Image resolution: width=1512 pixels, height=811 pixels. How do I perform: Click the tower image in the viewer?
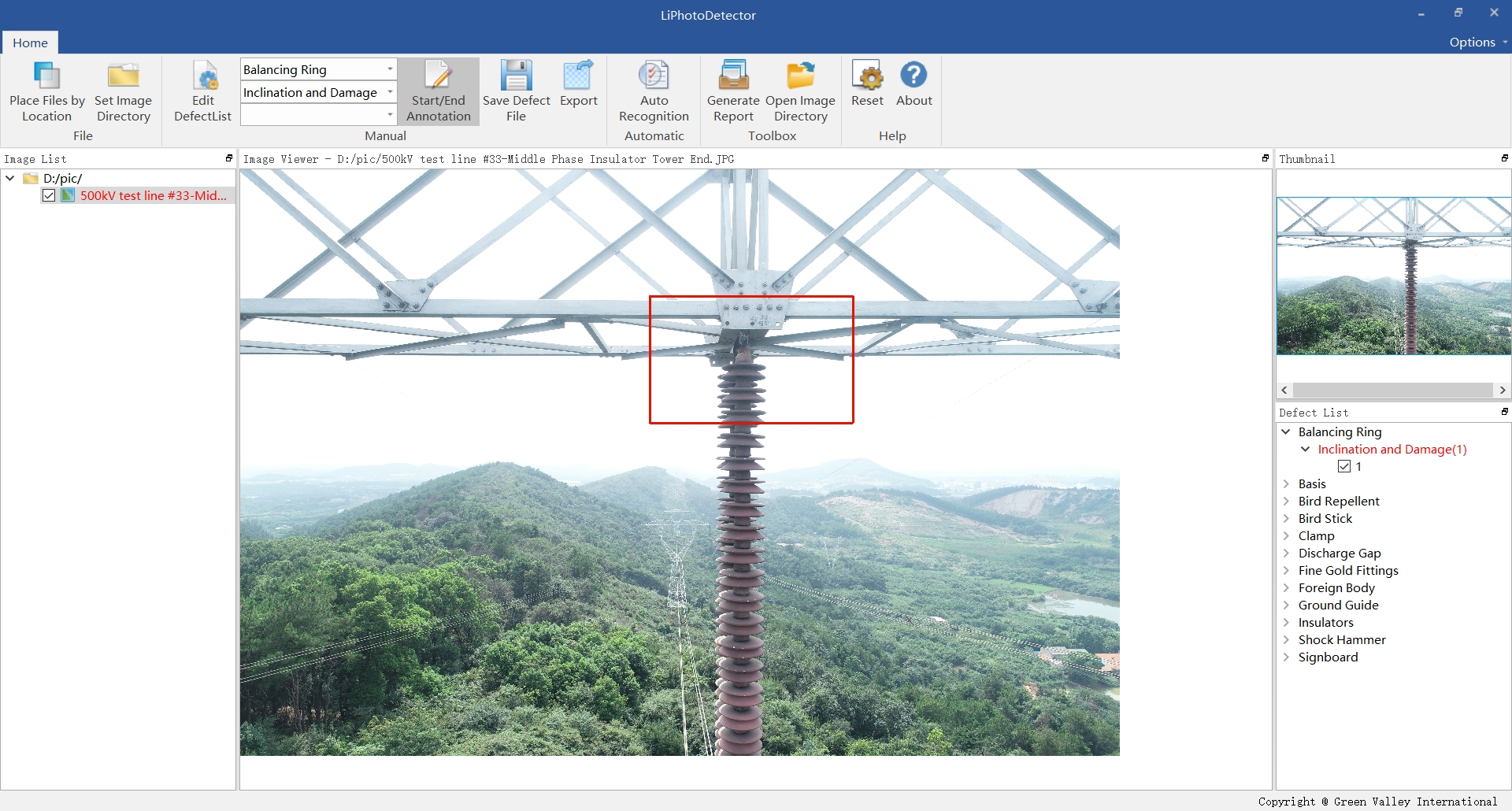tap(680, 462)
